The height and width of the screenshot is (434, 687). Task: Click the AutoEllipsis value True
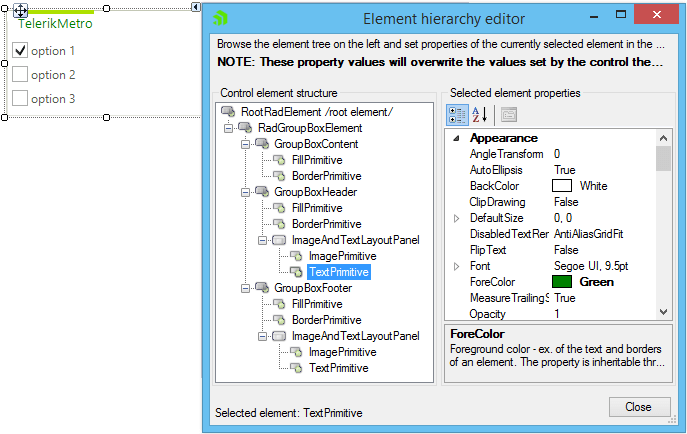pyautogui.click(x=565, y=170)
